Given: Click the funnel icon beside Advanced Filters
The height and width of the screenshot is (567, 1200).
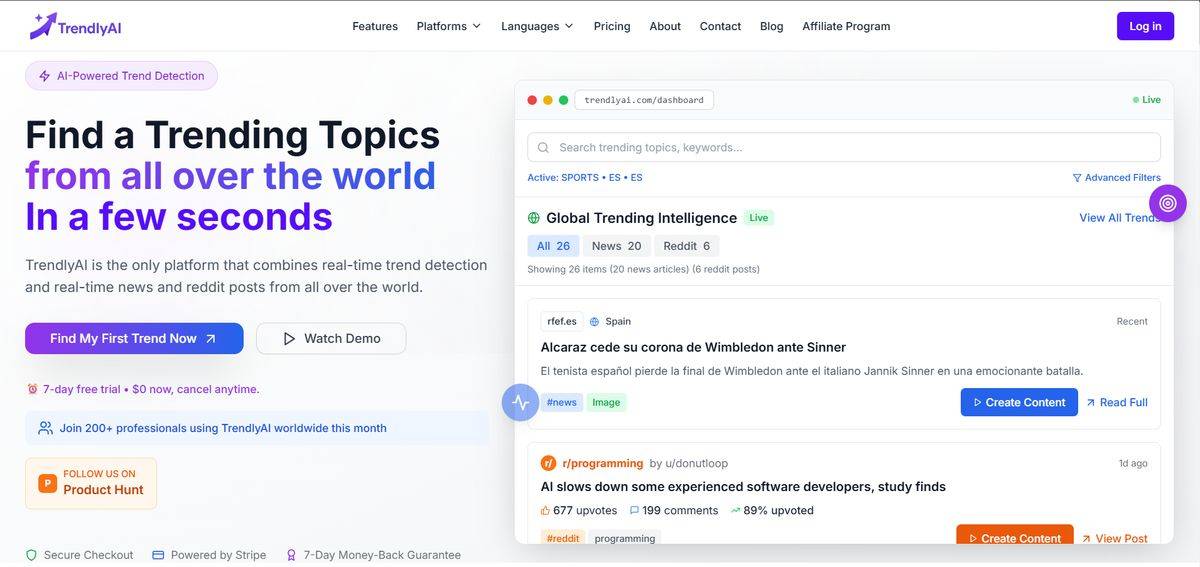Looking at the screenshot, I should (x=1076, y=178).
